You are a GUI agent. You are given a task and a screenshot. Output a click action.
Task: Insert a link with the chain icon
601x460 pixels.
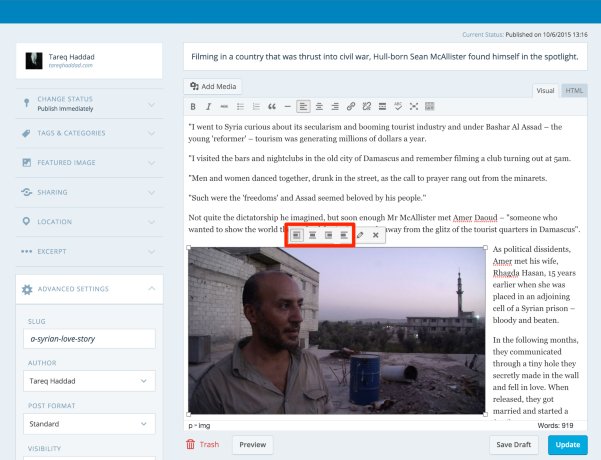[351, 107]
